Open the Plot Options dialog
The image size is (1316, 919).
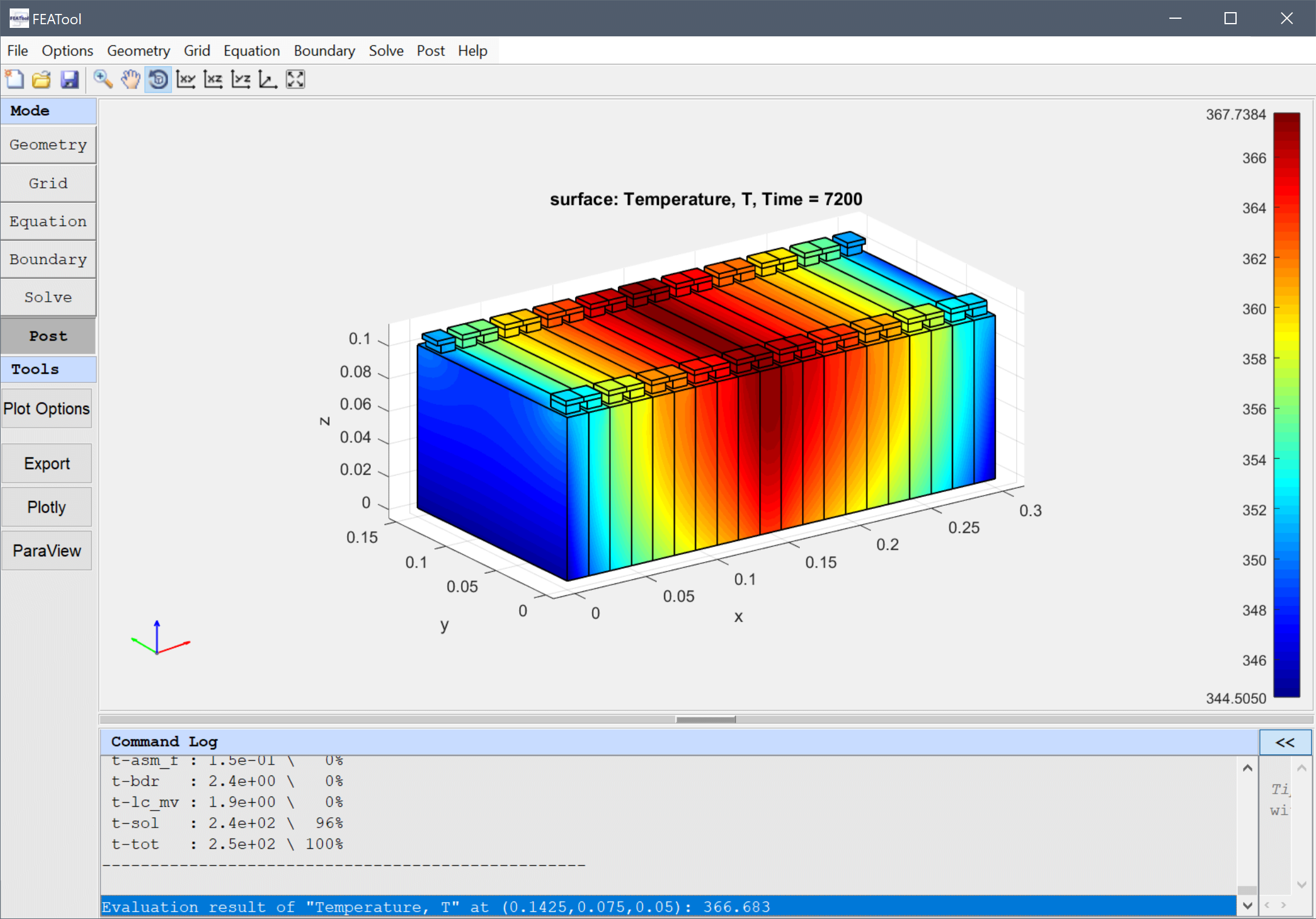tap(46, 408)
